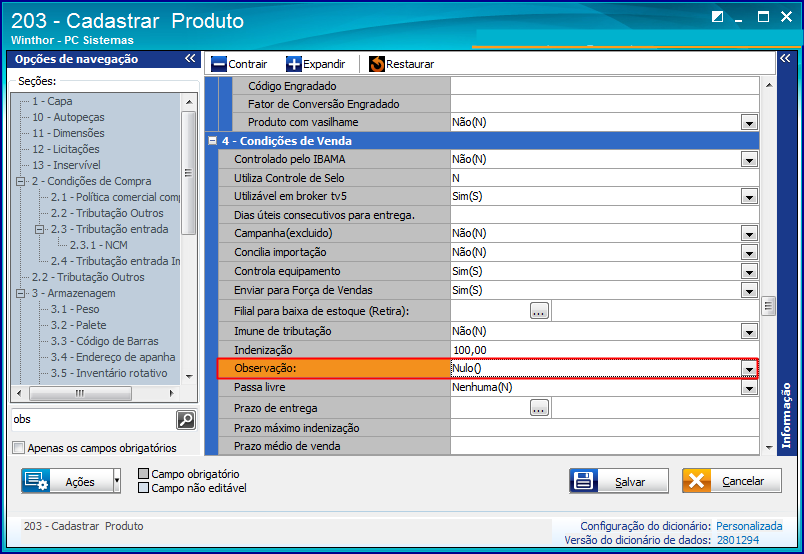Select 13 - Inservível section

pyautogui.click(x=66, y=165)
